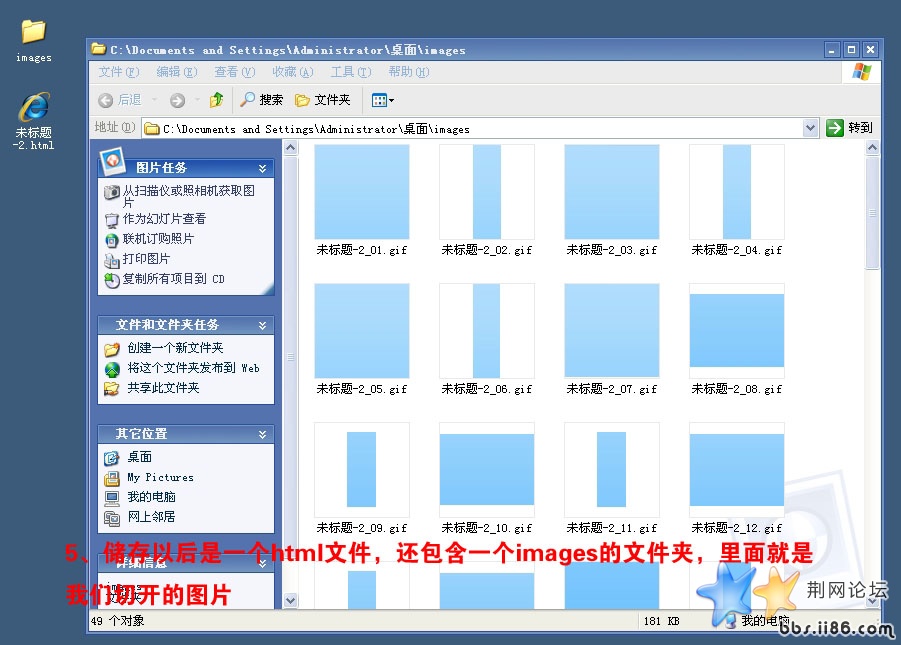Image resolution: width=901 pixels, height=645 pixels.
Task: Click the Go (转到) button
Action: pyautogui.click(x=849, y=128)
